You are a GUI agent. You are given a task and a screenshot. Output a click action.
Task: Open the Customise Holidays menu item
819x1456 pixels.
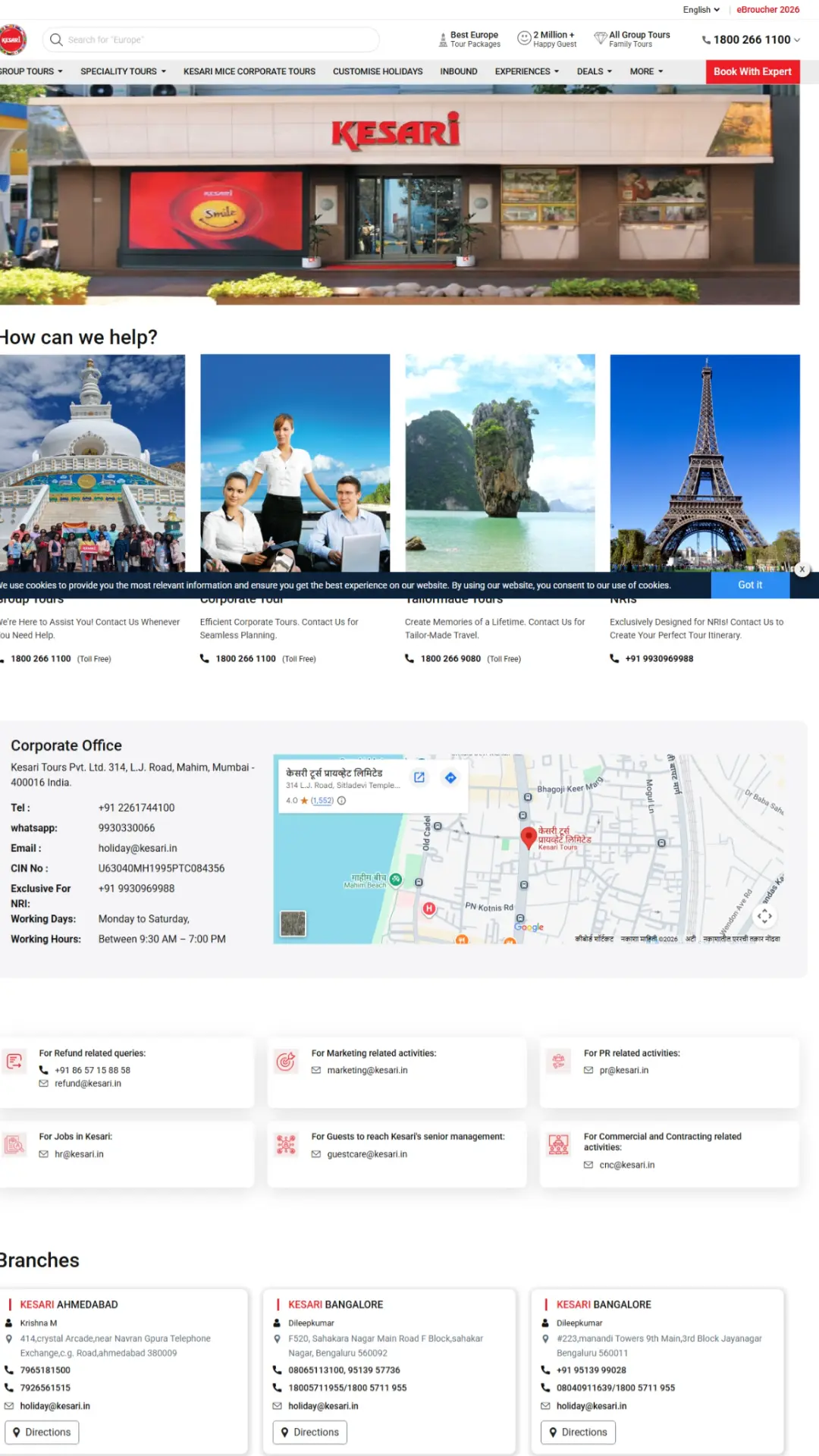(x=378, y=71)
